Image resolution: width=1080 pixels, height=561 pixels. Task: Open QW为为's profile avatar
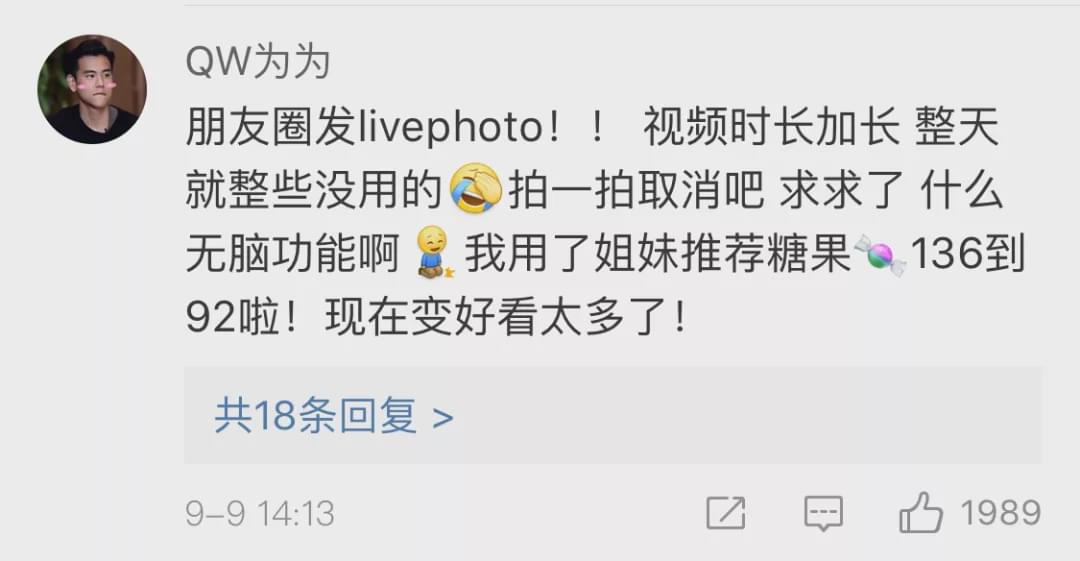point(92,89)
